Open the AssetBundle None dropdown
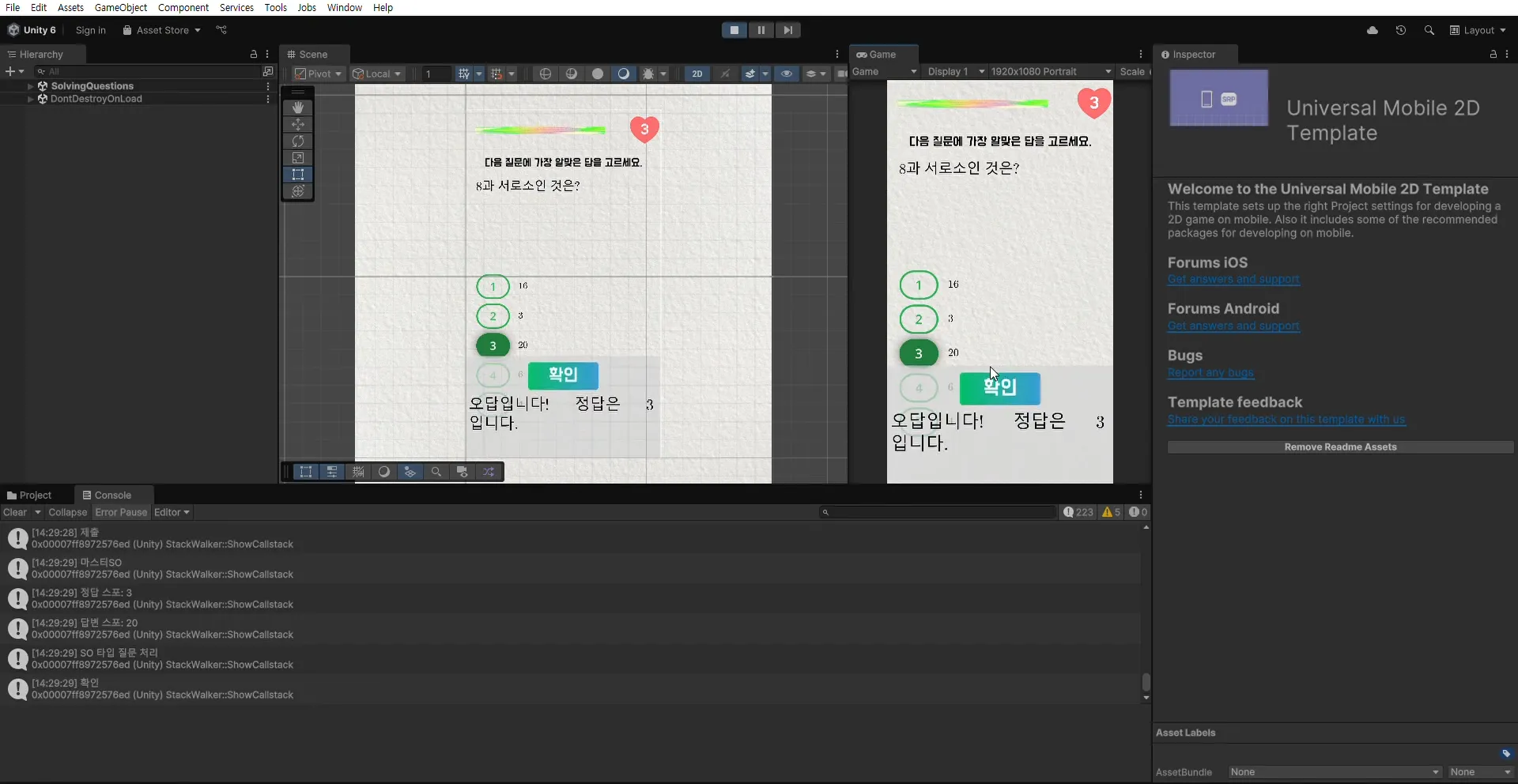 [1335, 771]
